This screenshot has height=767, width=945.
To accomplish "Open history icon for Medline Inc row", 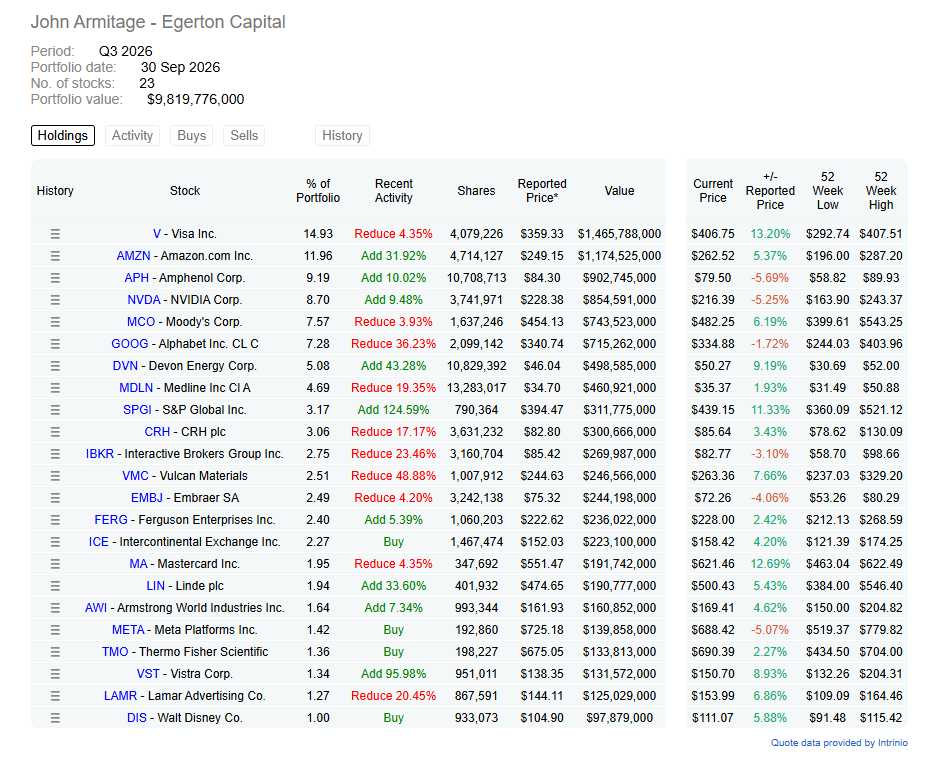I will [55, 388].
